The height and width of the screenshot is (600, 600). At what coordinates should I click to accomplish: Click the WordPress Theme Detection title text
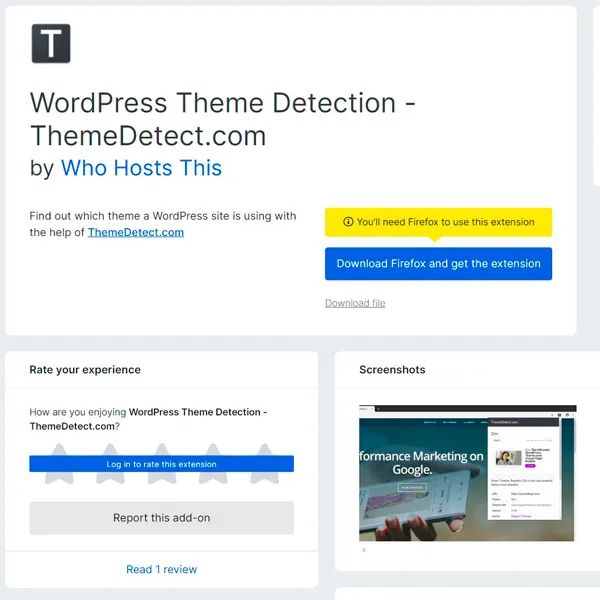(x=223, y=119)
